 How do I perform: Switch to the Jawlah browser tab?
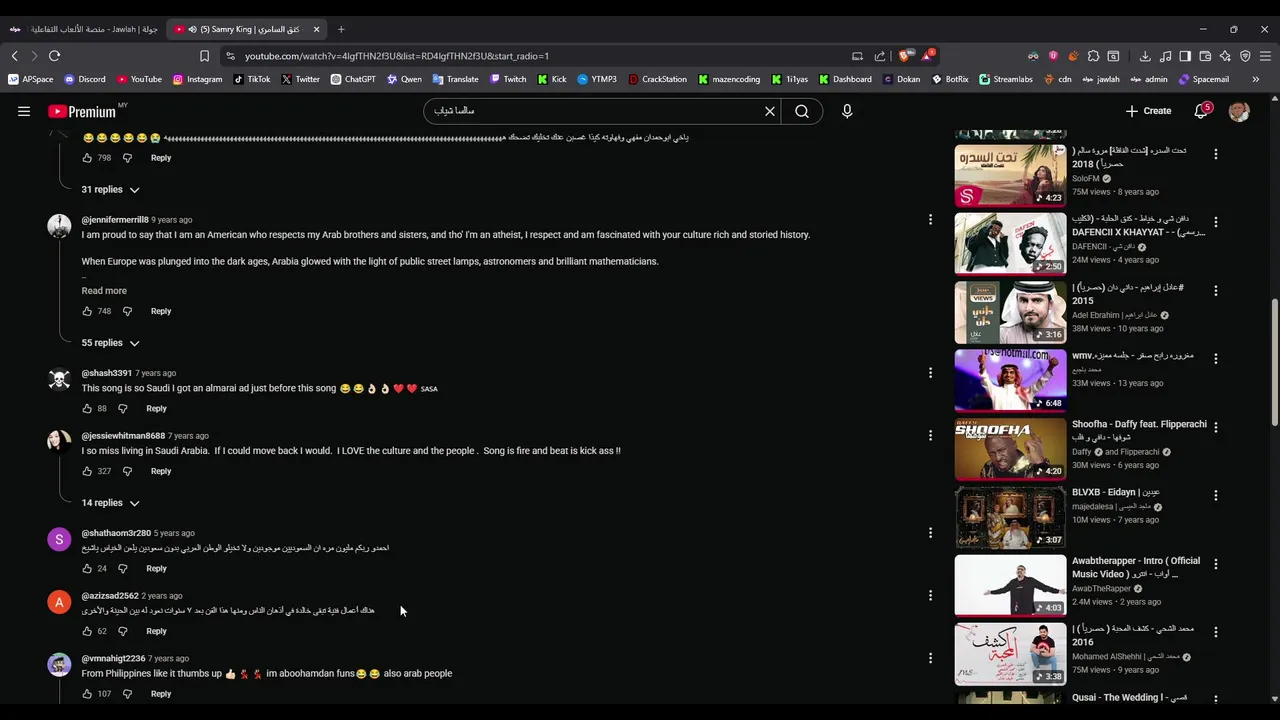point(84,29)
